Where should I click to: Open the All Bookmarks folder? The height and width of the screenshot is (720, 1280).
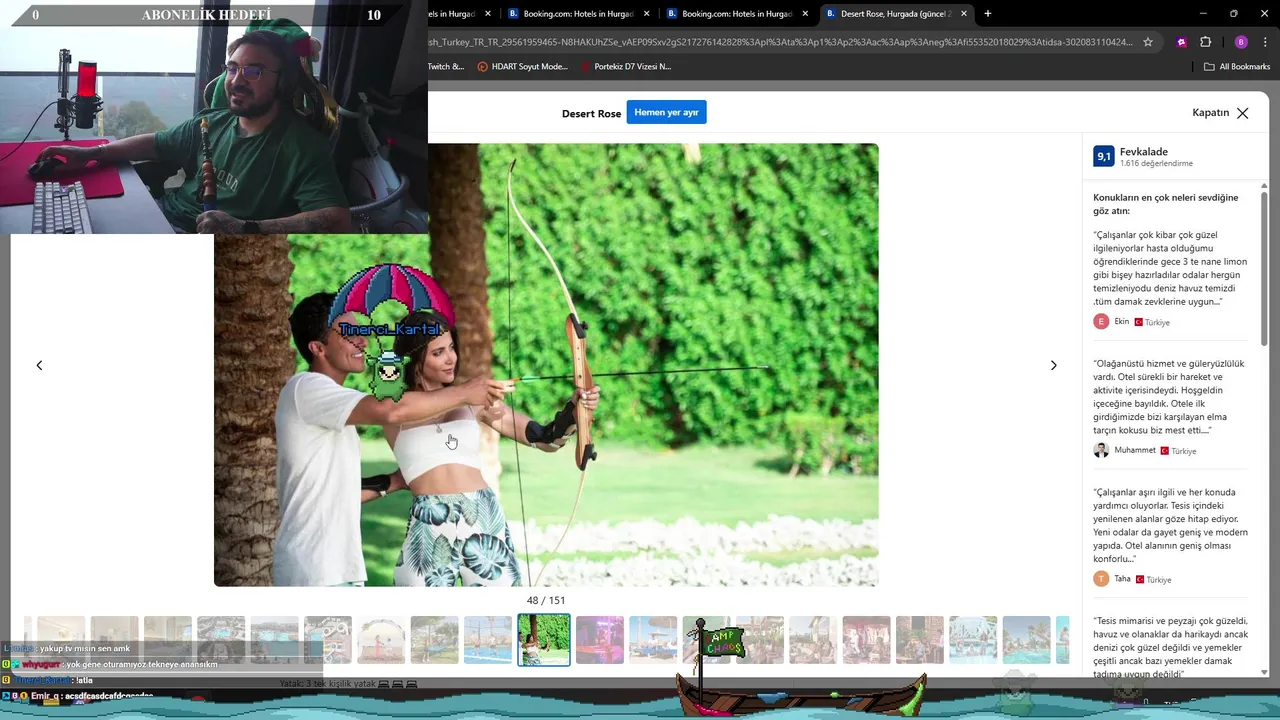coord(1237,67)
